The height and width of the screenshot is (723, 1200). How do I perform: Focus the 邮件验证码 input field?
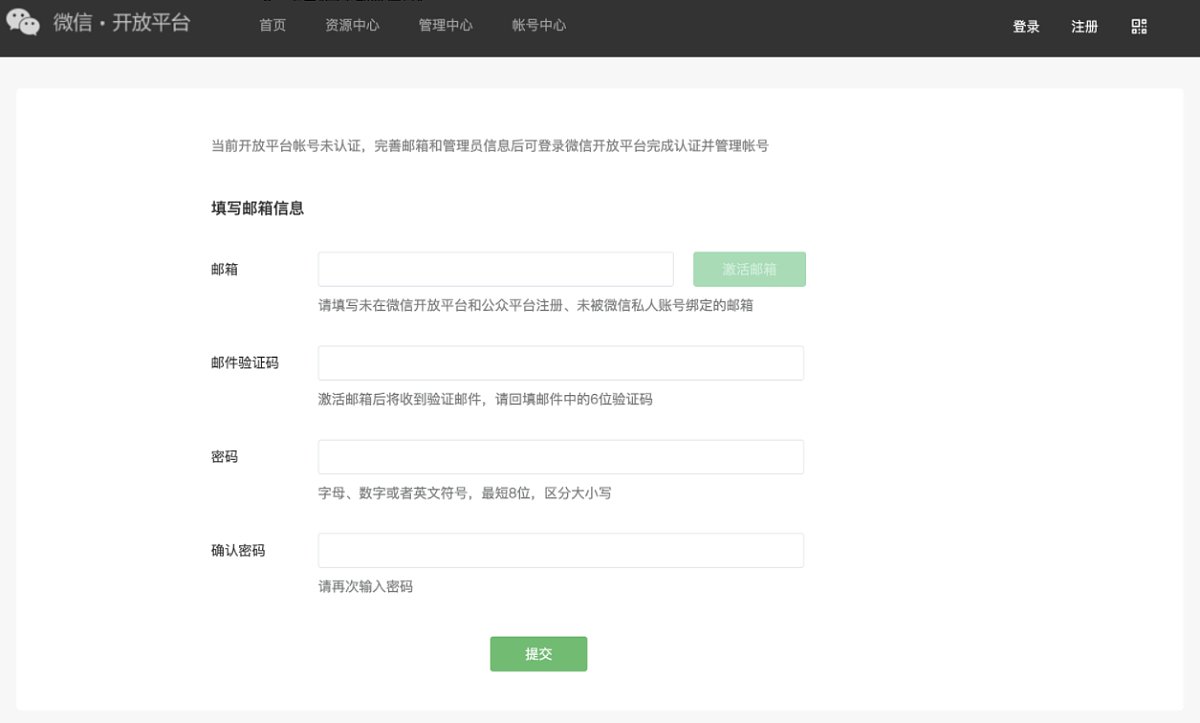coord(561,363)
